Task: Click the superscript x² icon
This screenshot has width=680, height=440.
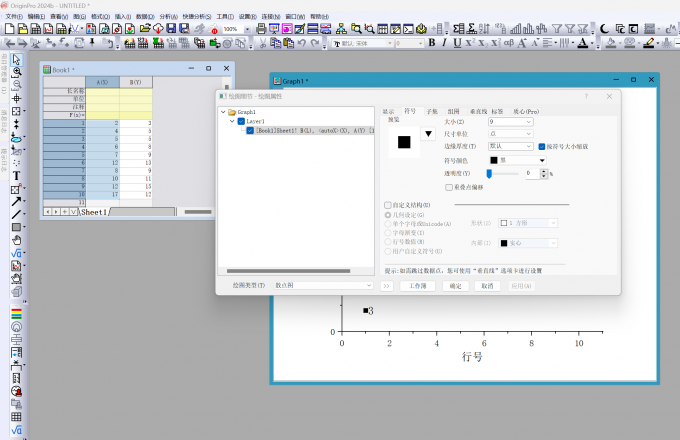Action: tap(470, 42)
